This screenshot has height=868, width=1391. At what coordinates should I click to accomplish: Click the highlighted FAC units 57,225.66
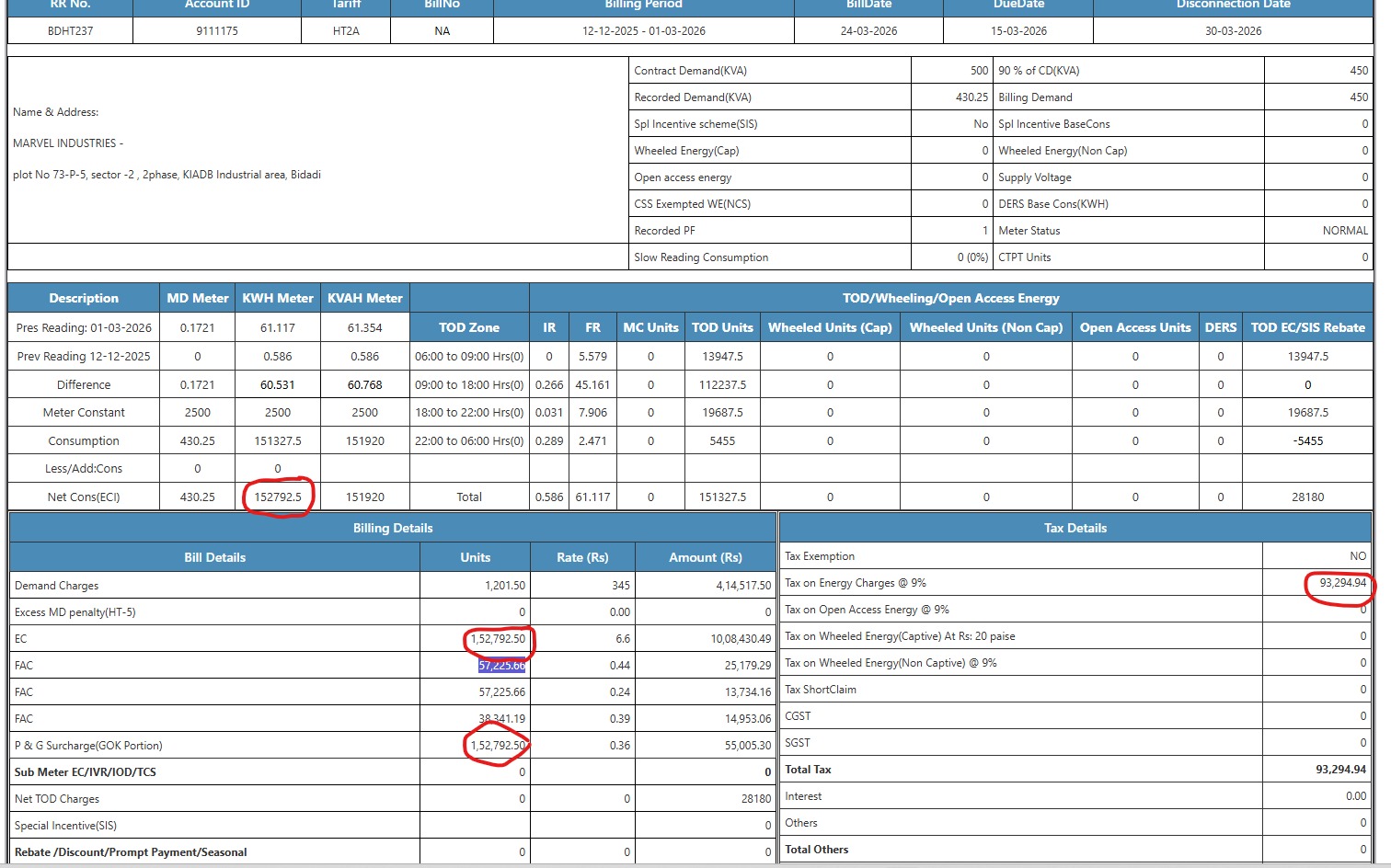pyautogui.click(x=501, y=666)
